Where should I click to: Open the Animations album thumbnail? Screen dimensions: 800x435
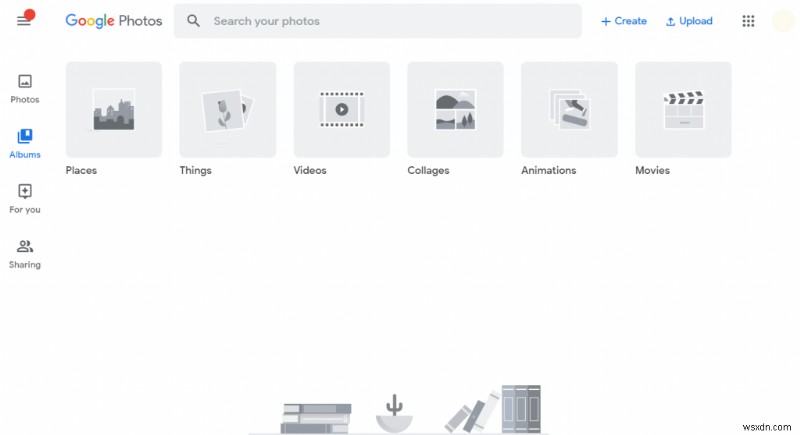569,109
